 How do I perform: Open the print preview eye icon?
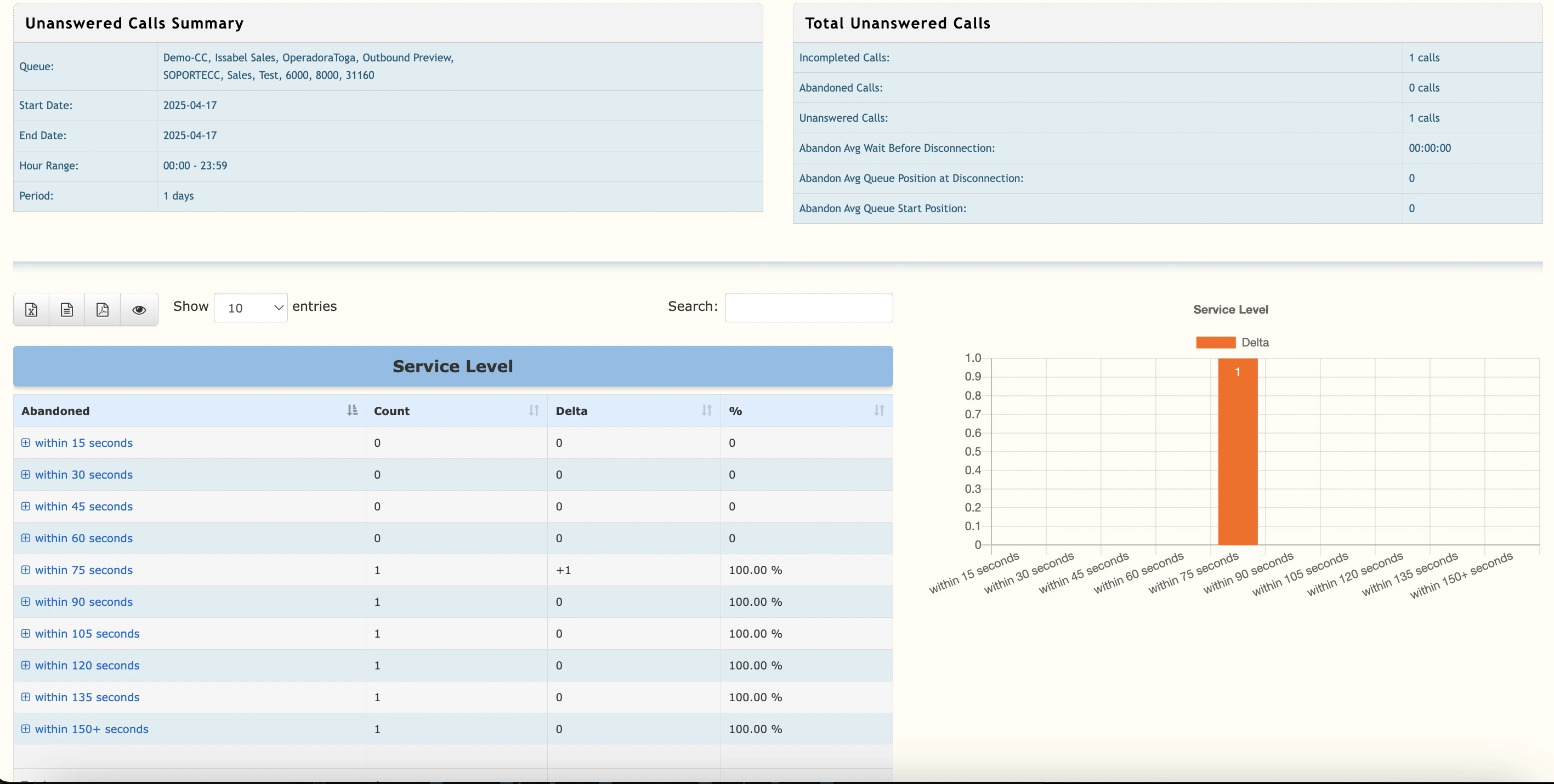pyautogui.click(x=139, y=309)
